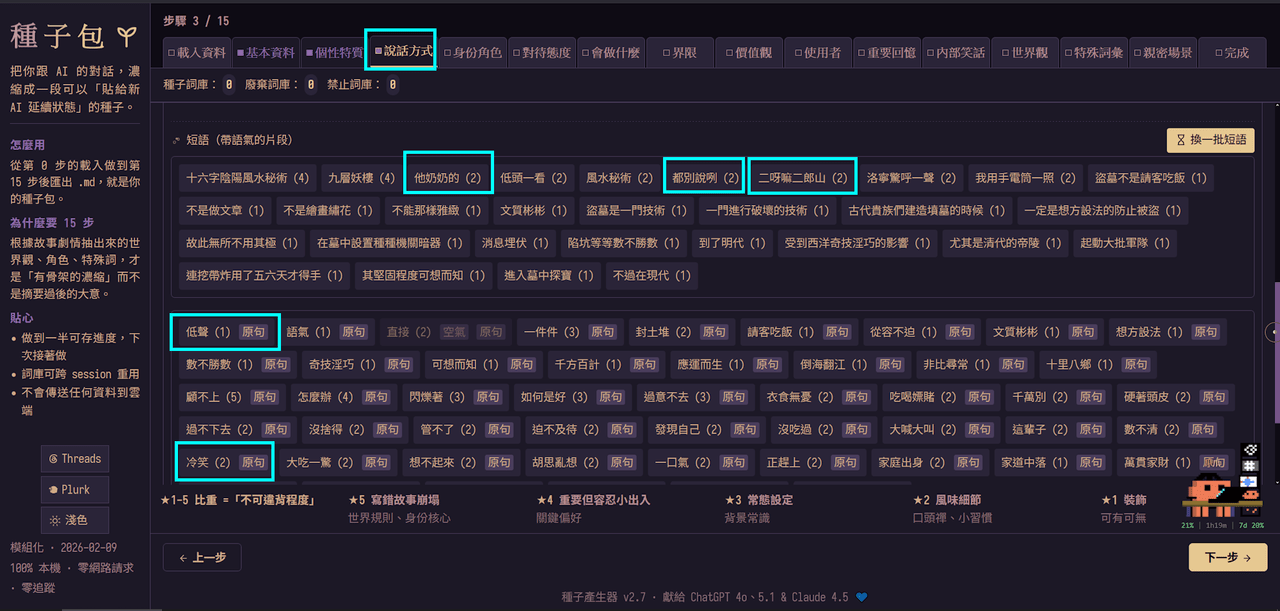Toggle the phrase chip 九層妖樓 (4)

click(362, 178)
